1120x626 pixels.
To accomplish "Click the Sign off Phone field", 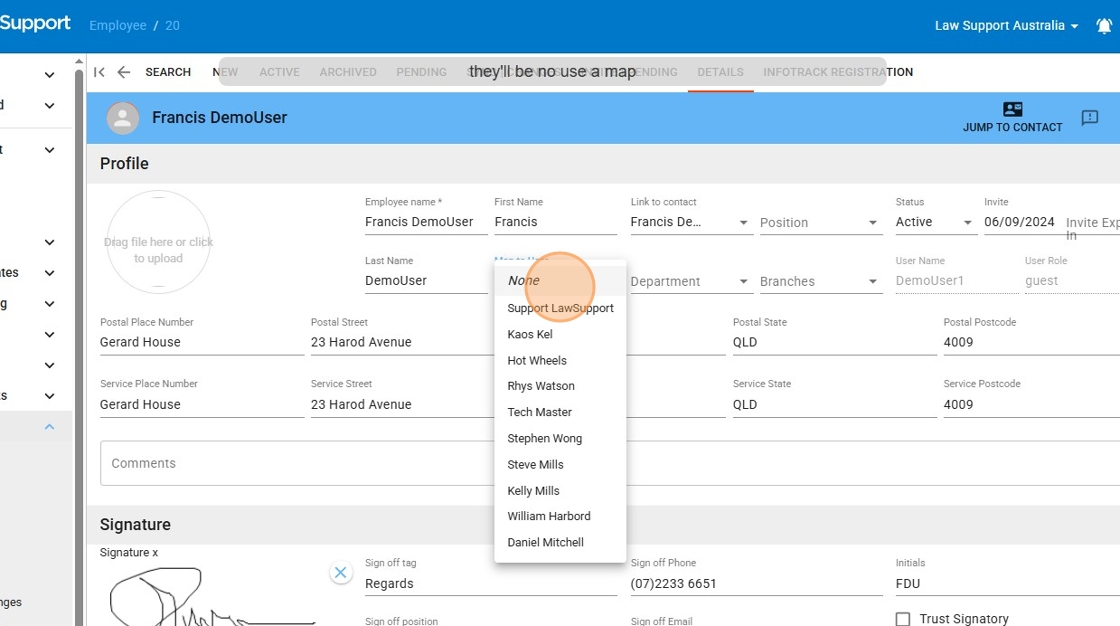I will [756, 584].
